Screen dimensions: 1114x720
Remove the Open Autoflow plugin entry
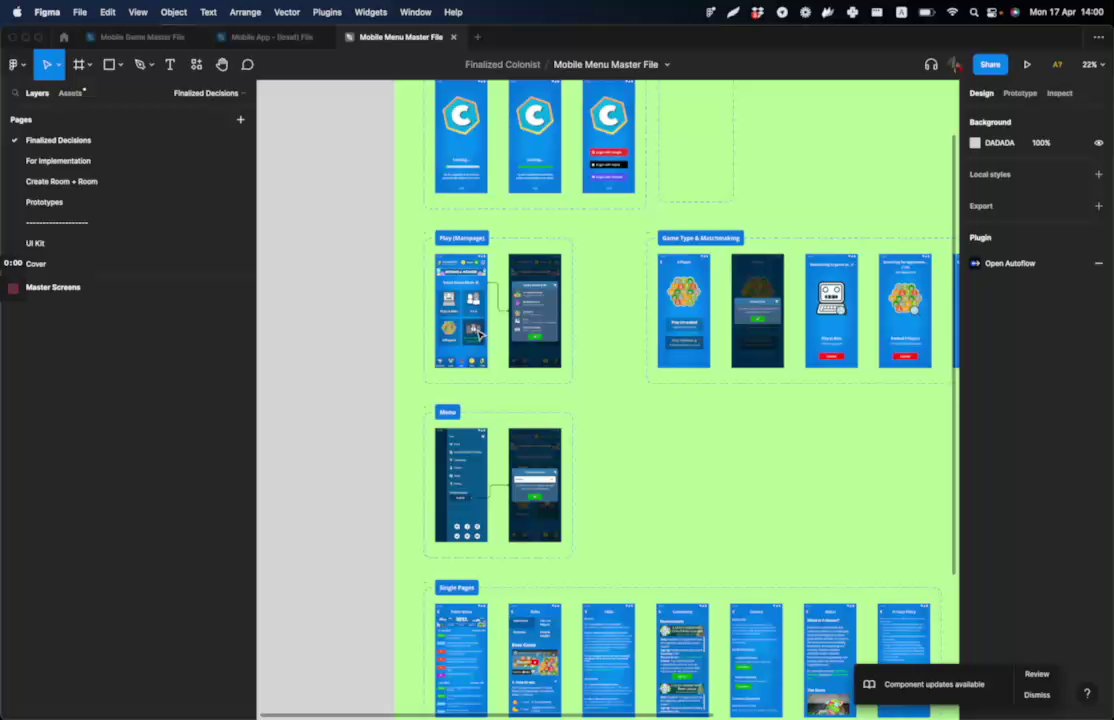[1098, 263]
